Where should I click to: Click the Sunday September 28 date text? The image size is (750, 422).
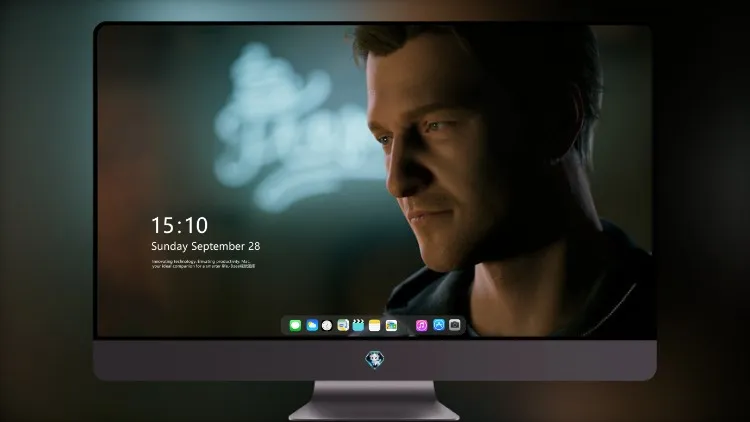206,246
